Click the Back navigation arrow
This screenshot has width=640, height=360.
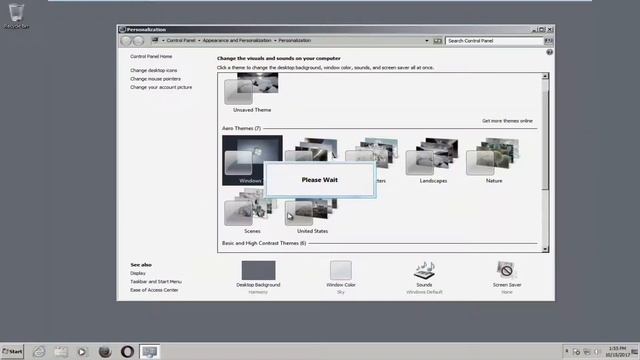126,40
